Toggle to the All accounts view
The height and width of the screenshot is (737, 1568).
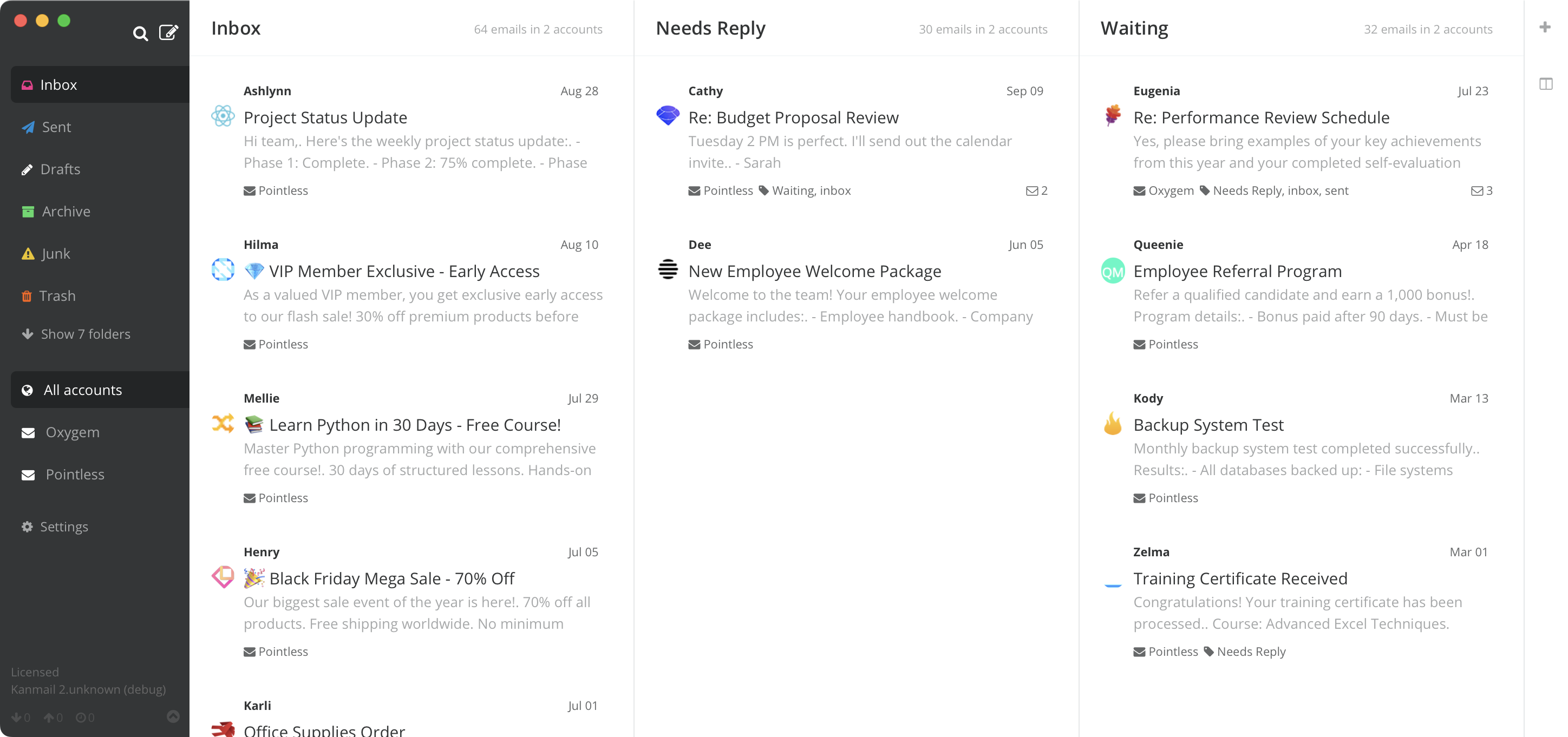click(x=82, y=389)
